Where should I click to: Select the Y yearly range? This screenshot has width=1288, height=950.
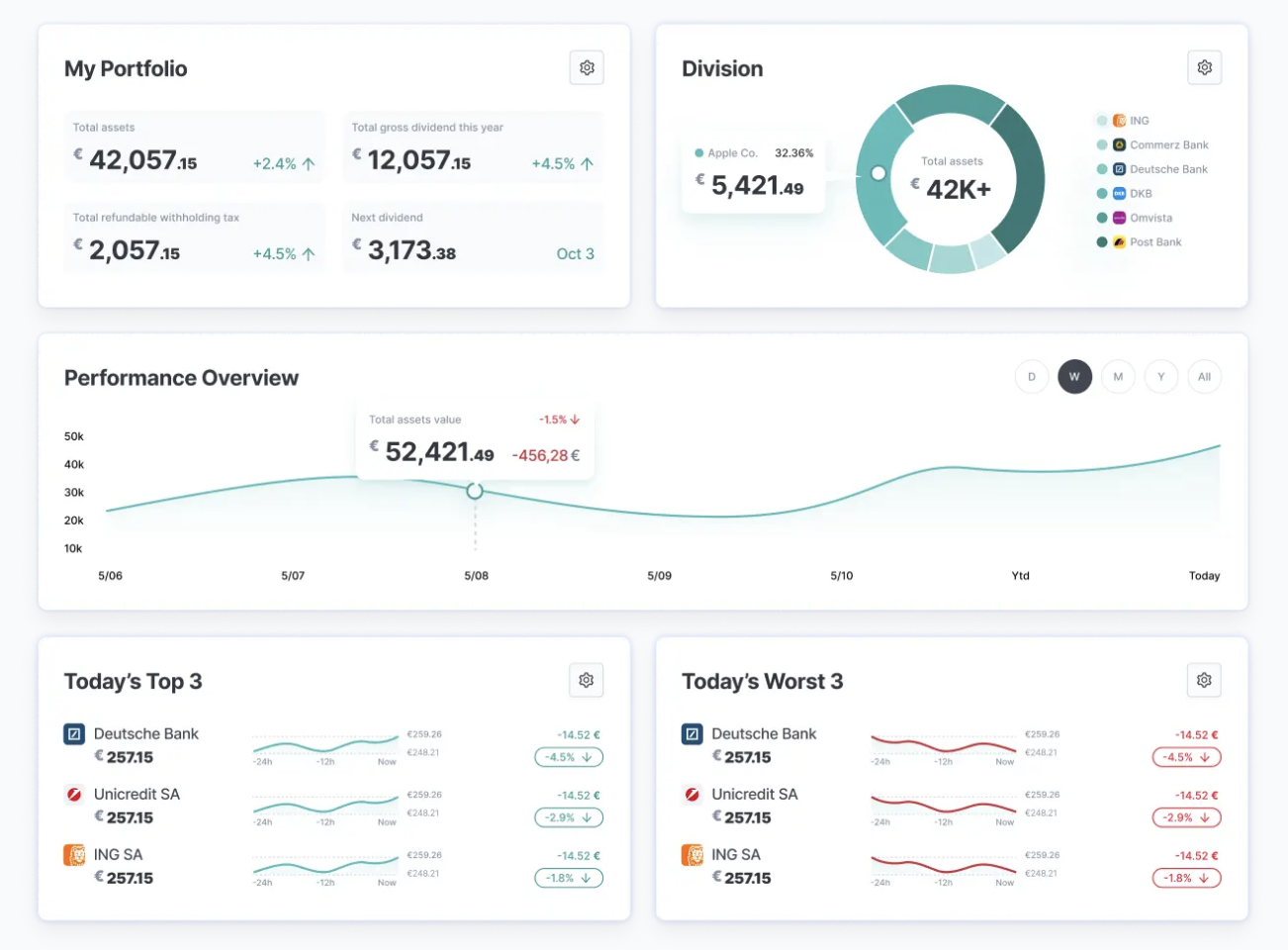(1161, 377)
